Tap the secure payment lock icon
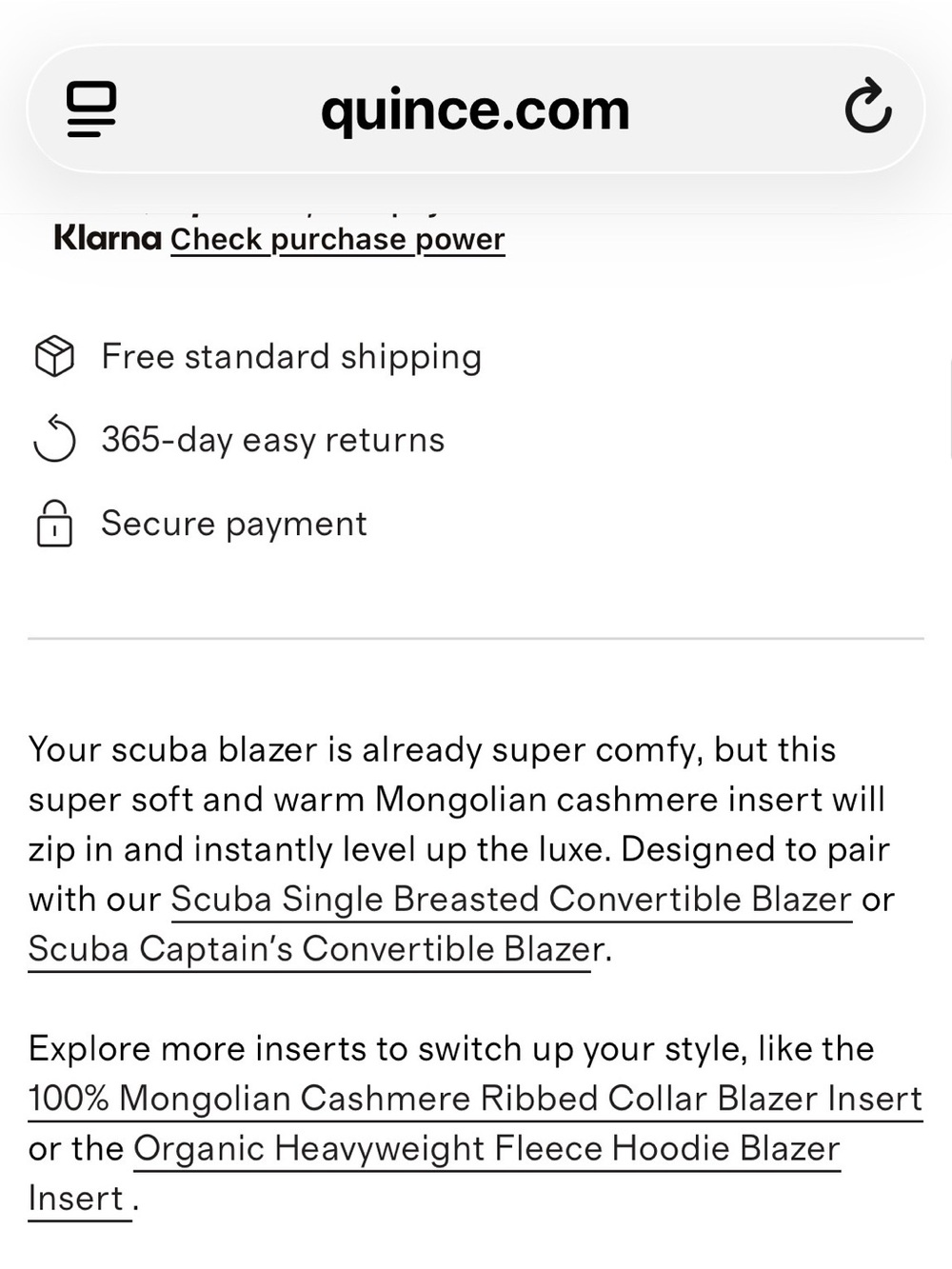This screenshot has height=1269, width=952. 54,523
